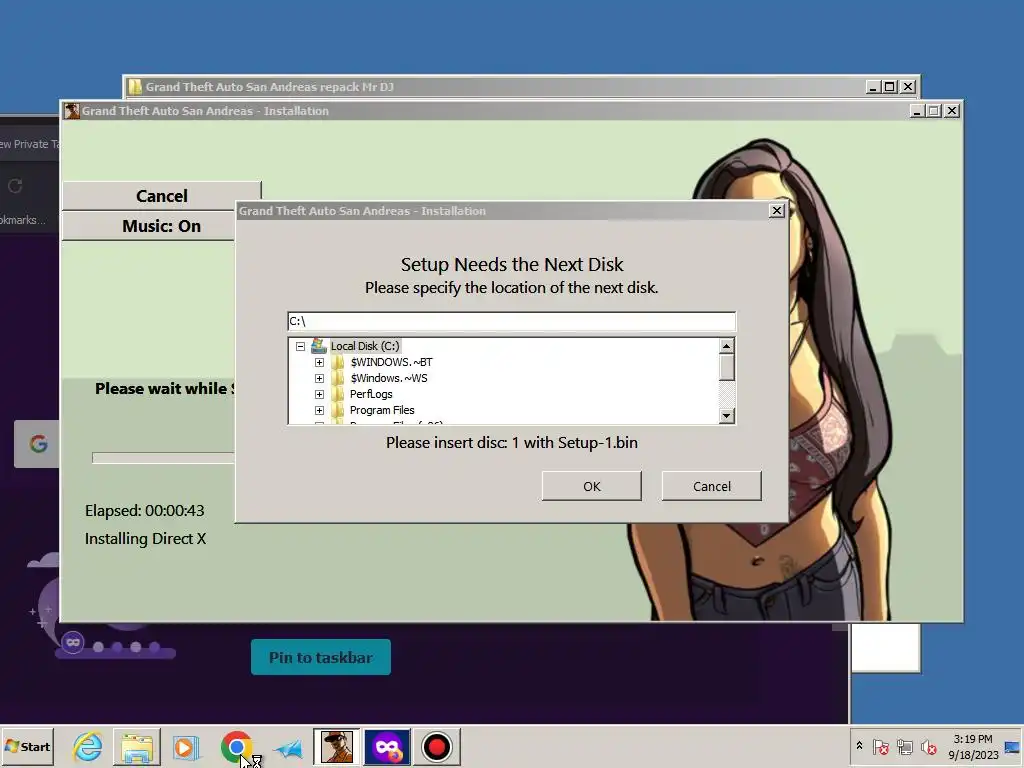Screen dimensions: 1024x768
Task: Click the muted volume tray icon
Action: click(x=928, y=746)
